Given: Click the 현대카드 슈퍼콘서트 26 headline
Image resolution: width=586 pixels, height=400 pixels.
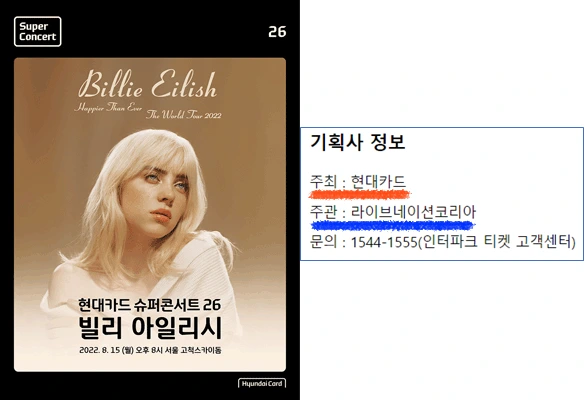Looking at the screenshot, I should pyautogui.click(x=149, y=304).
